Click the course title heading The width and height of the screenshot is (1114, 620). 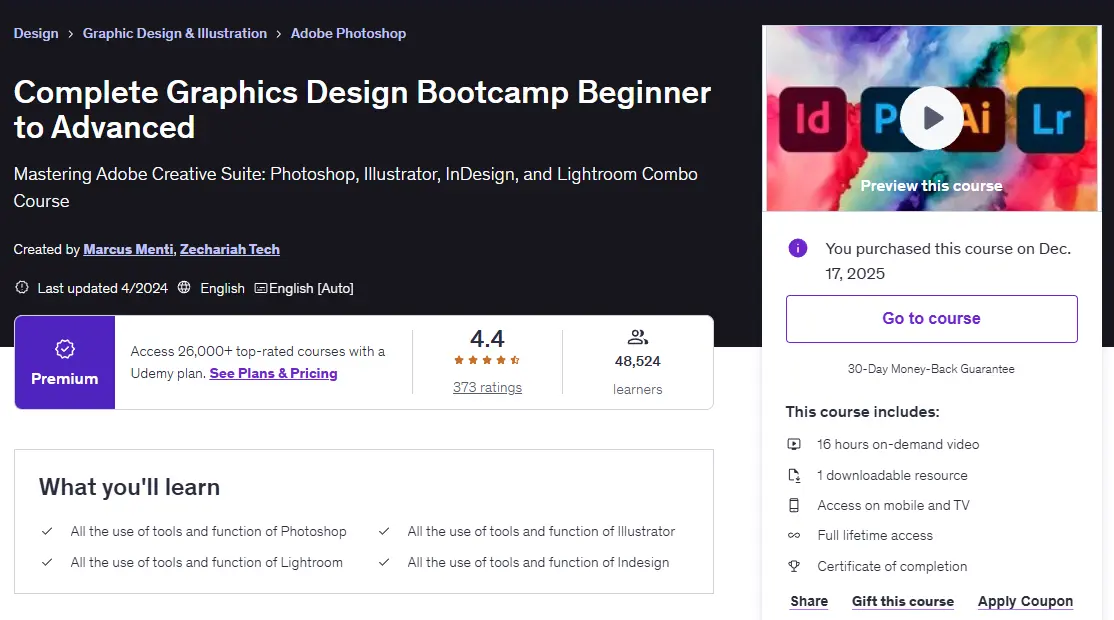362,109
